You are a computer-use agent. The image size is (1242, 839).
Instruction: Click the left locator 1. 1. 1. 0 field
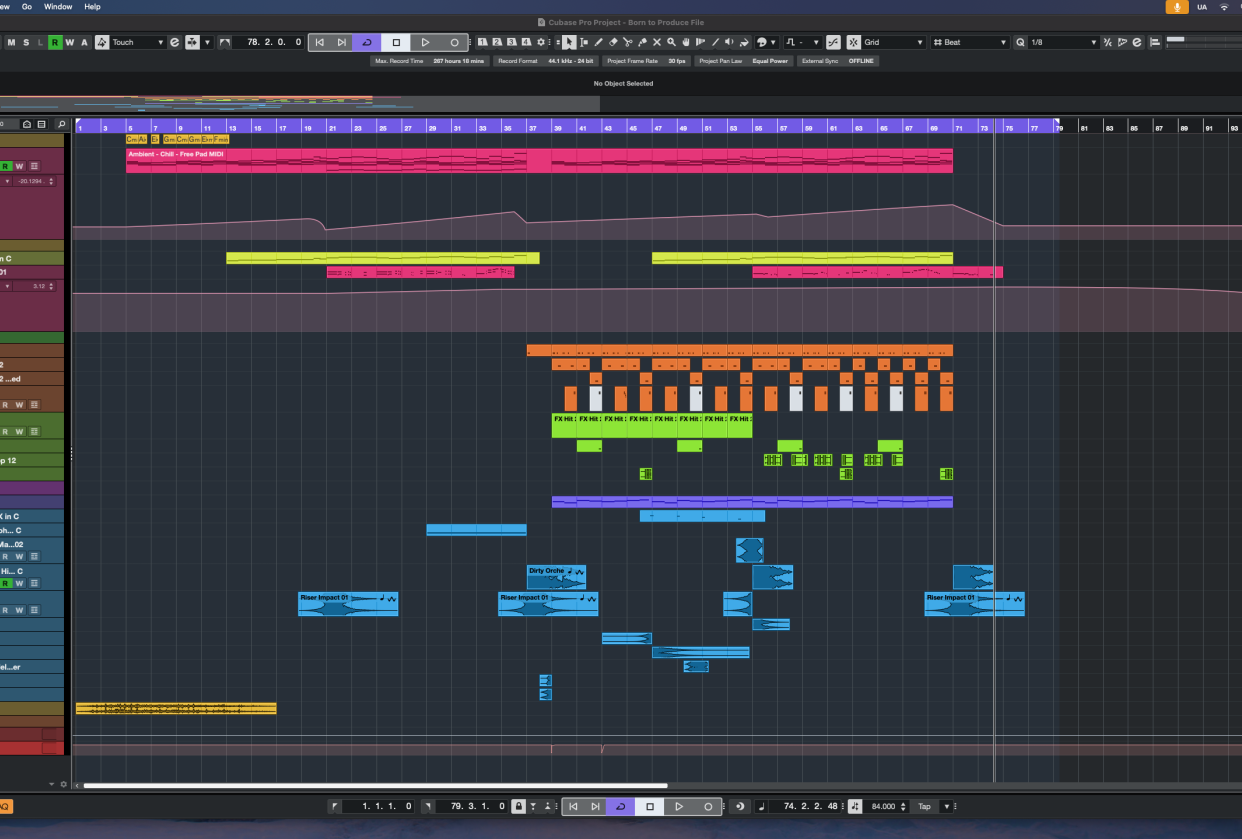click(379, 806)
